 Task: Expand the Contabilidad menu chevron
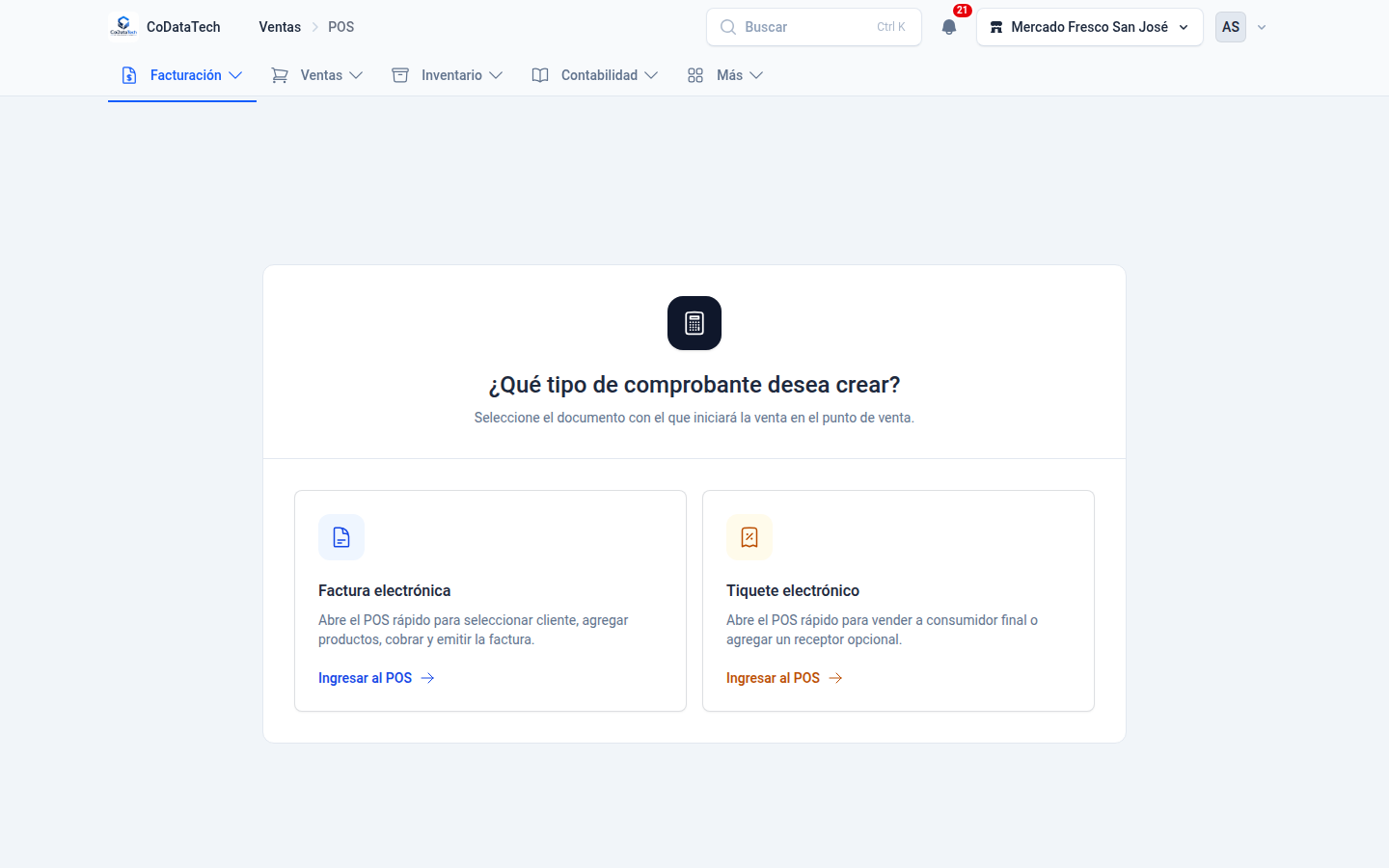(x=651, y=75)
